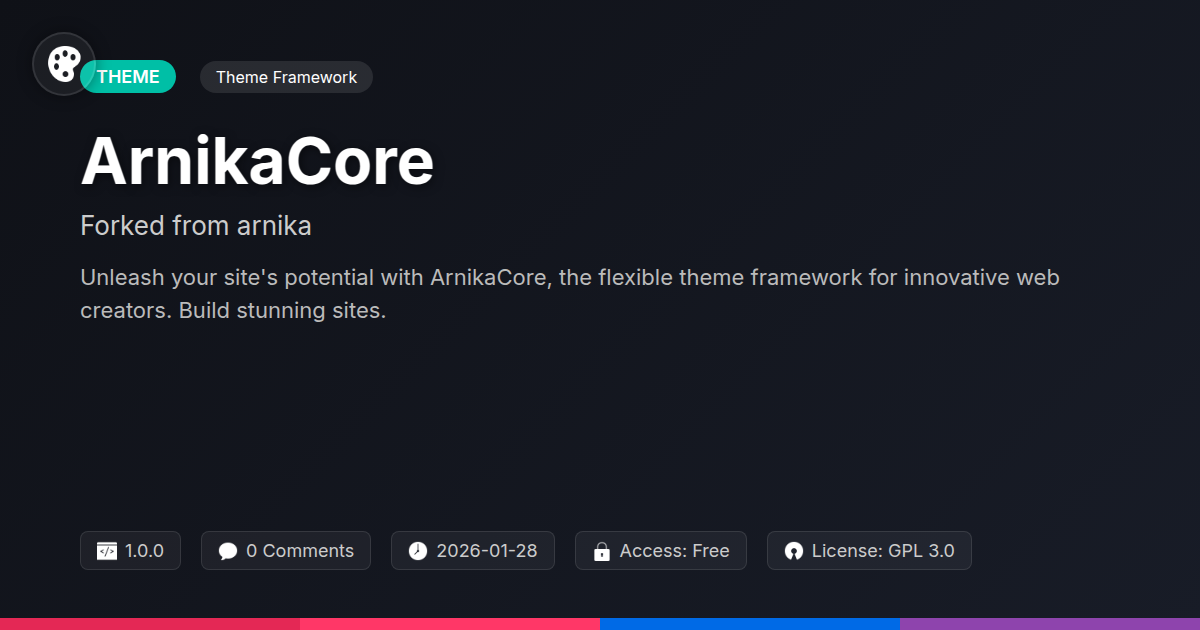This screenshot has width=1200, height=630.
Task: Open the Theme Framework category tag
Action: pos(286,77)
